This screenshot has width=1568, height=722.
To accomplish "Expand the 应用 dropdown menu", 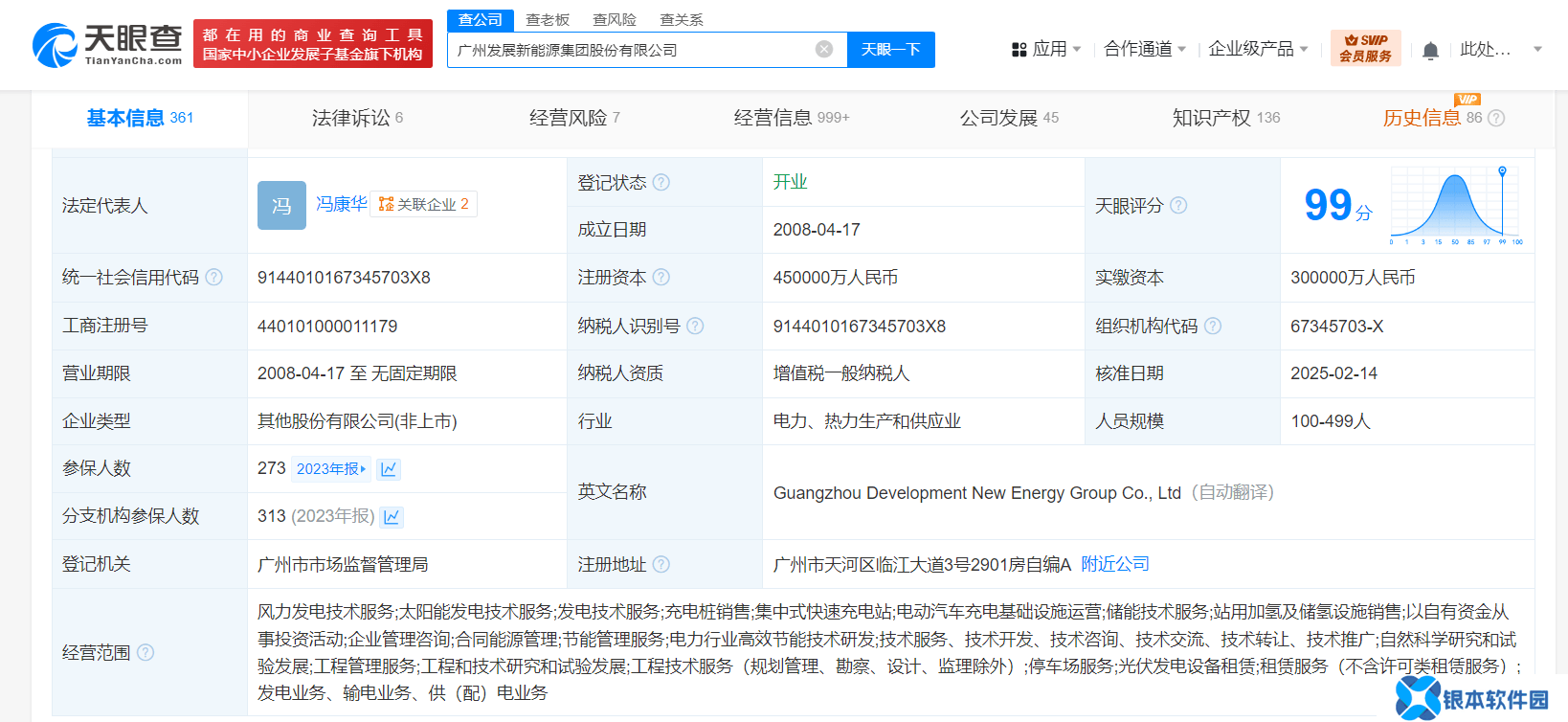I will click(1046, 49).
